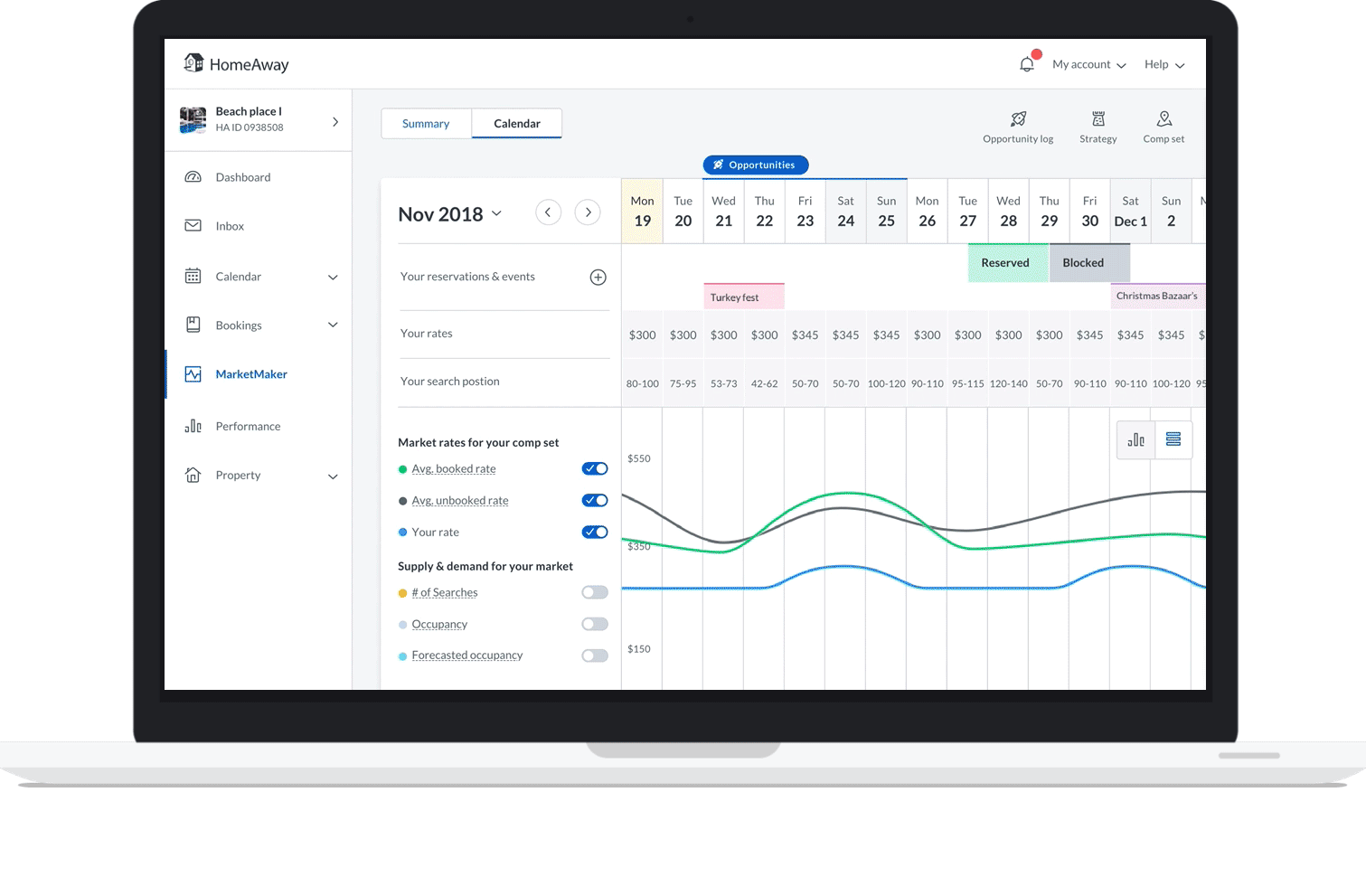Open the My account dropdown

click(x=1089, y=64)
